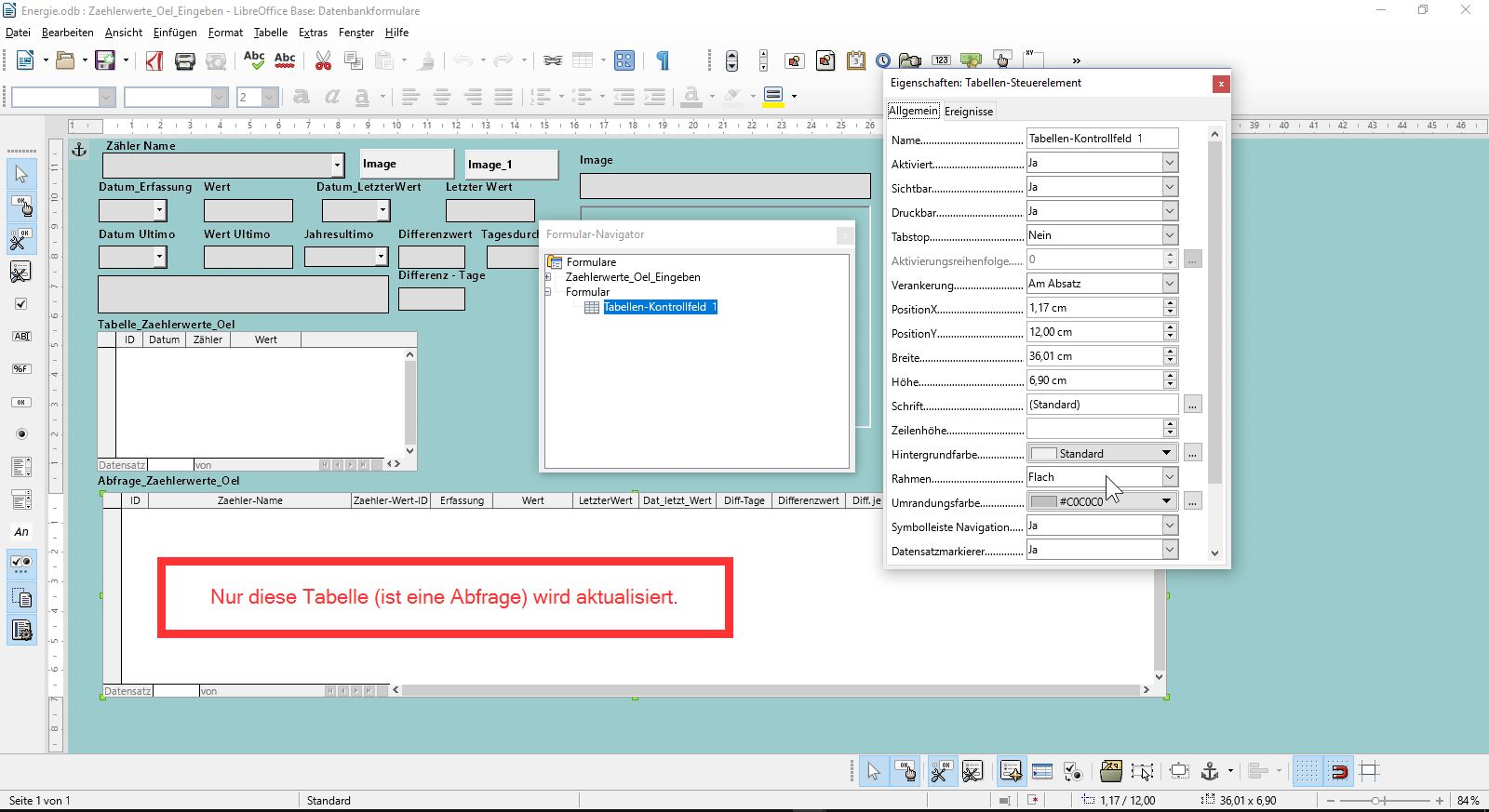This screenshot has width=1489, height=812.
Task: Select the List Box control tool
Action: (21, 467)
